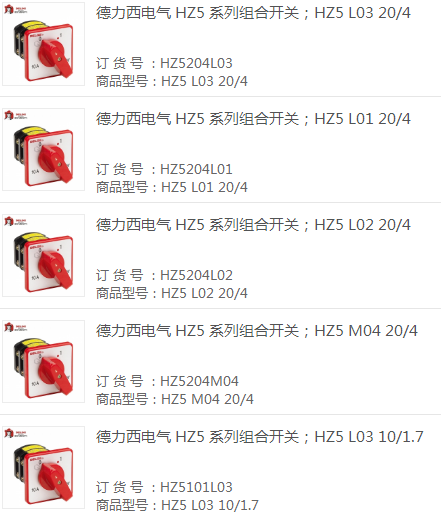Select order number HZ5204L01
441x519 pixels.
point(196,169)
